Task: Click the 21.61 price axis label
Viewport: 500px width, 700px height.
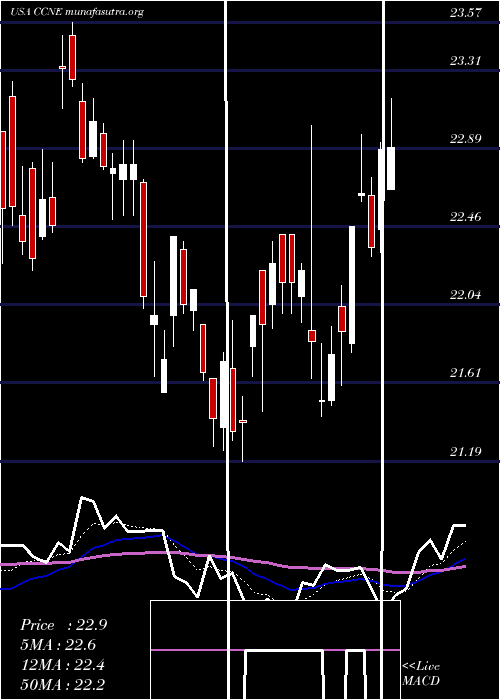Action: 465,373
